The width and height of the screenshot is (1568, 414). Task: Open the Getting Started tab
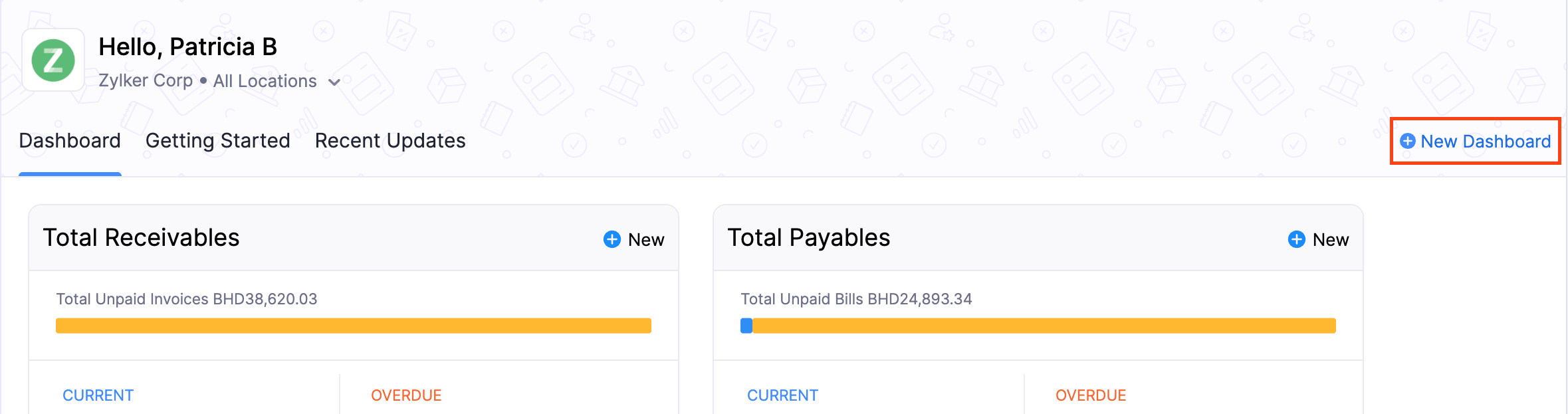tap(217, 141)
